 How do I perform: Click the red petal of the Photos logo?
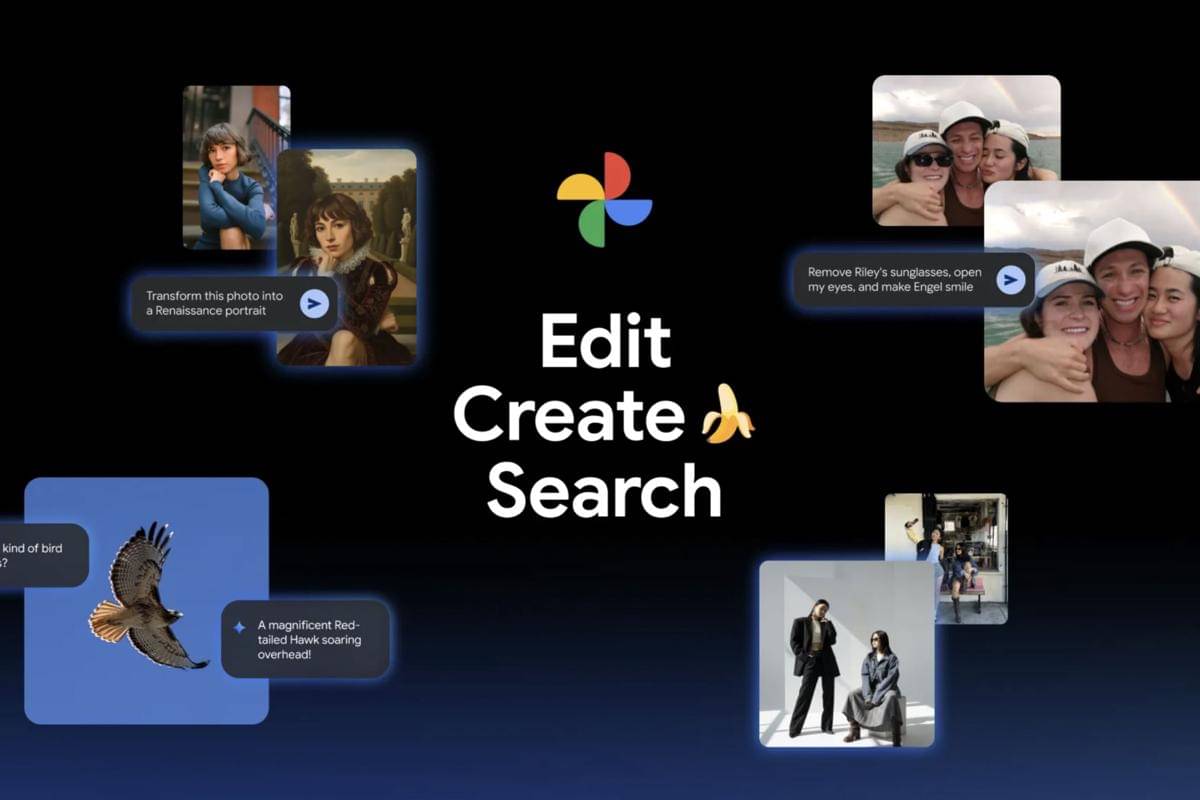pos(617,175)
